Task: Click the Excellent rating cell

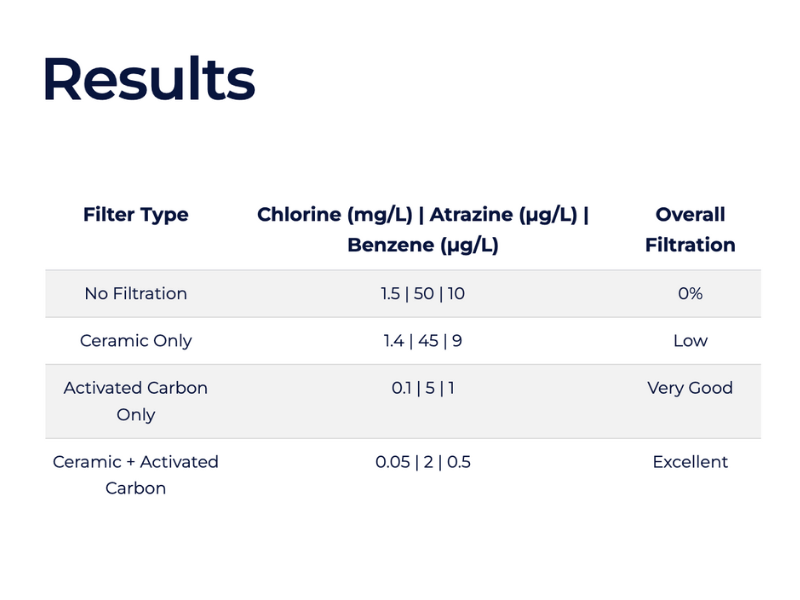Action: (x=690, y=462)
